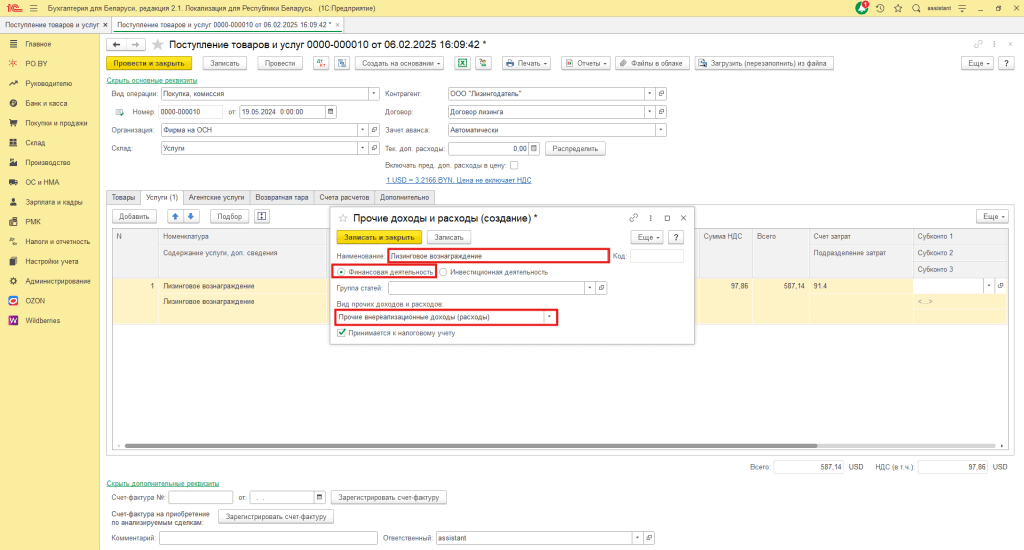1024x550 pixels.
Task: Open Склад section in sidebar
Action: tap(35, 142)
